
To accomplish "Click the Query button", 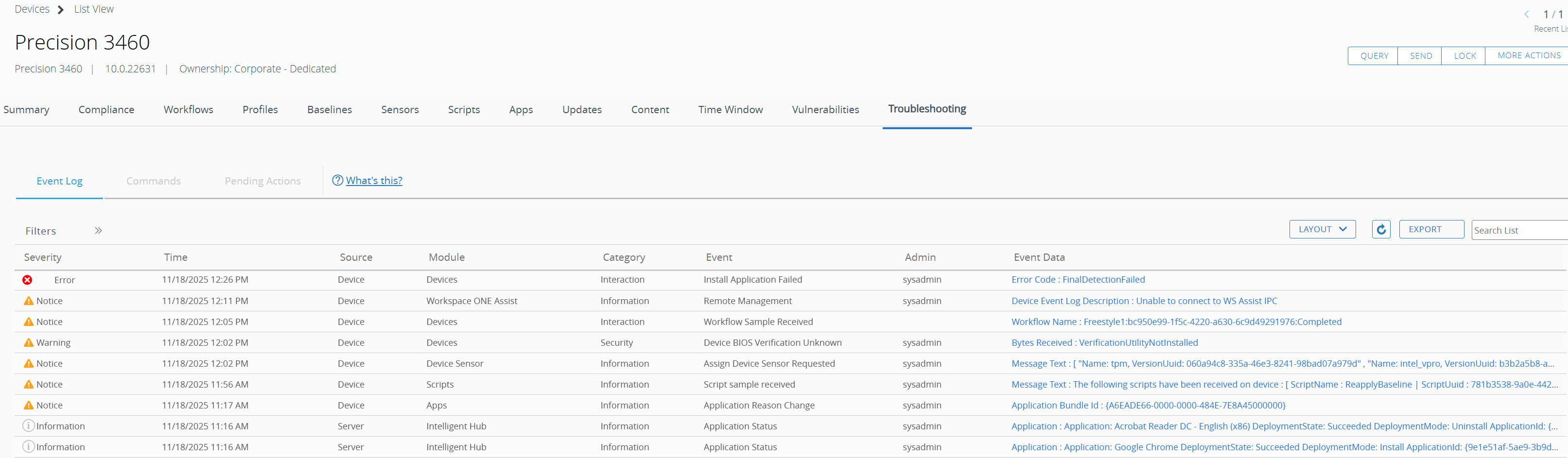I will point(1373,56).
